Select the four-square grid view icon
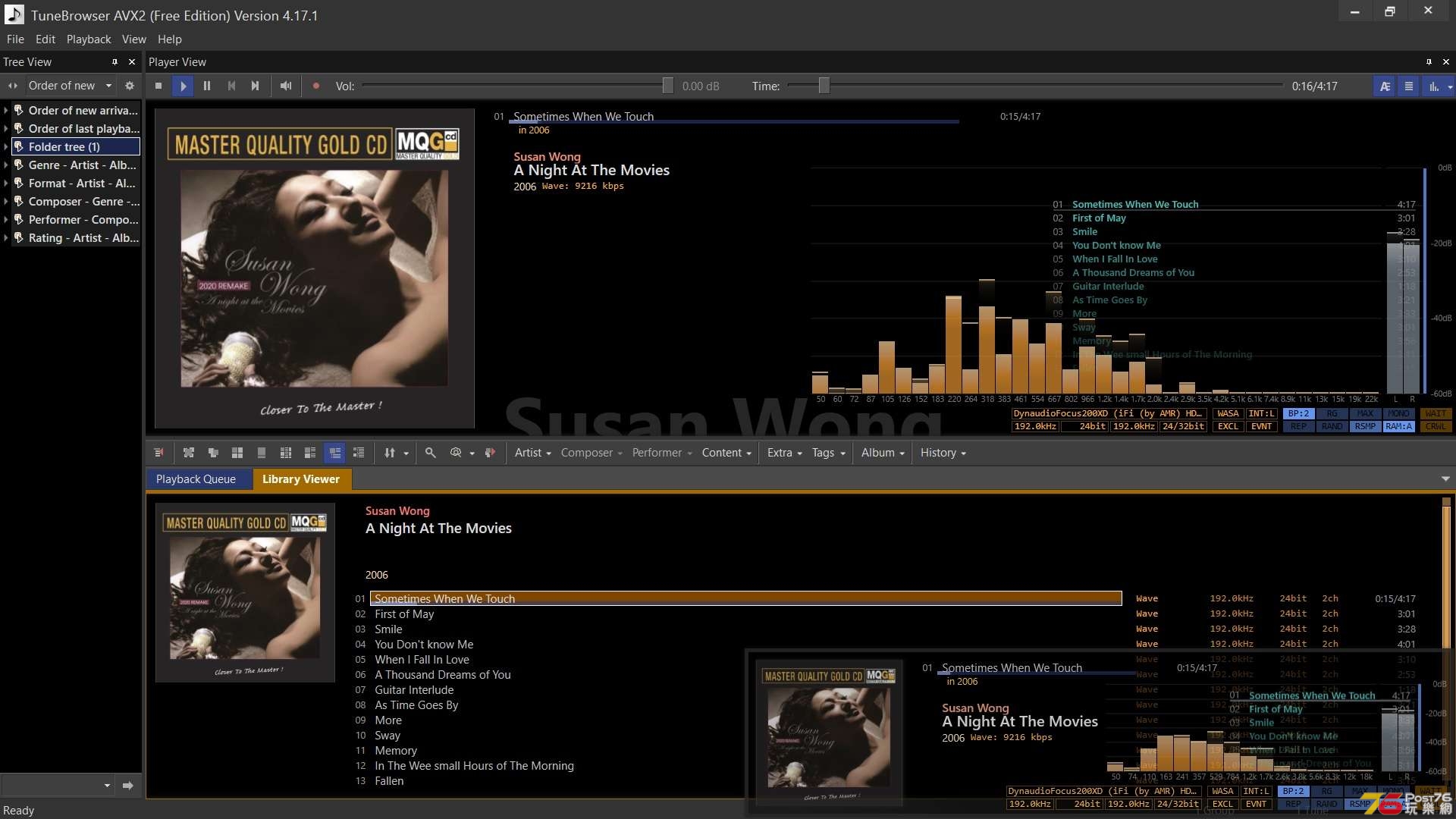The height and width of the screenshot is (819, 1456). pyautogui.click(x=237, y=453)
